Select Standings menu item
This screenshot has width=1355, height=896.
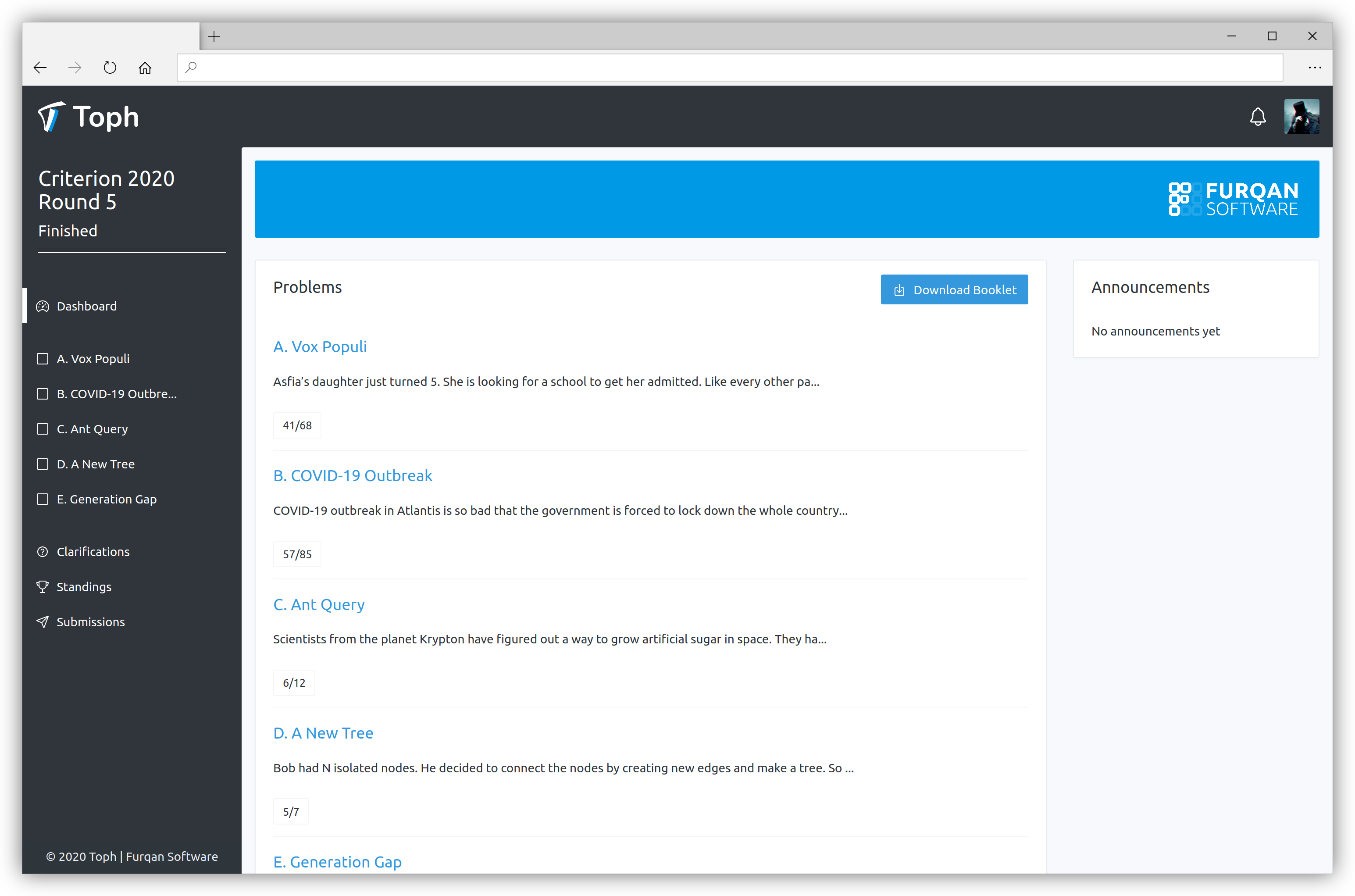tap(85, 586)
